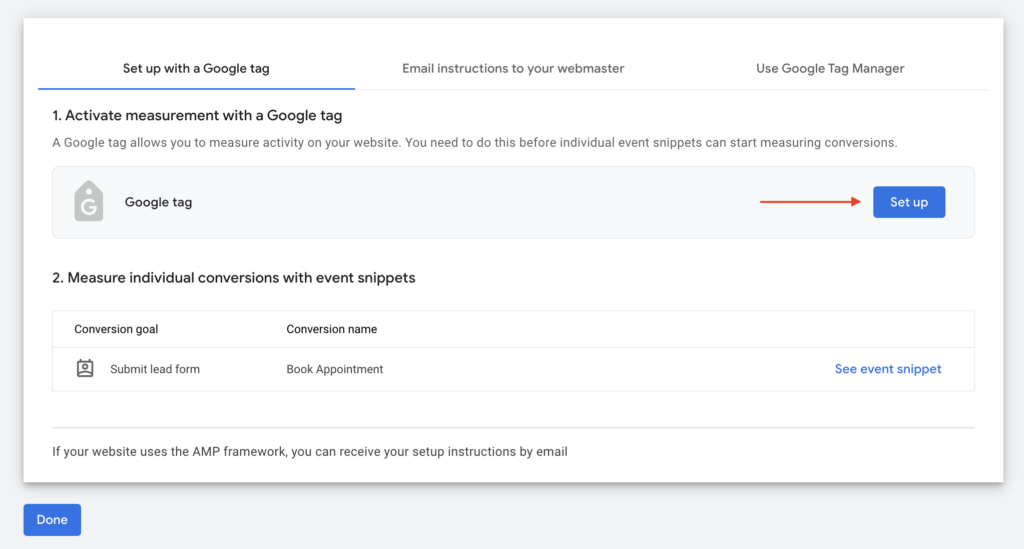
Task: Click the Submit lead form icon
Action: click(x=85, y=369)
